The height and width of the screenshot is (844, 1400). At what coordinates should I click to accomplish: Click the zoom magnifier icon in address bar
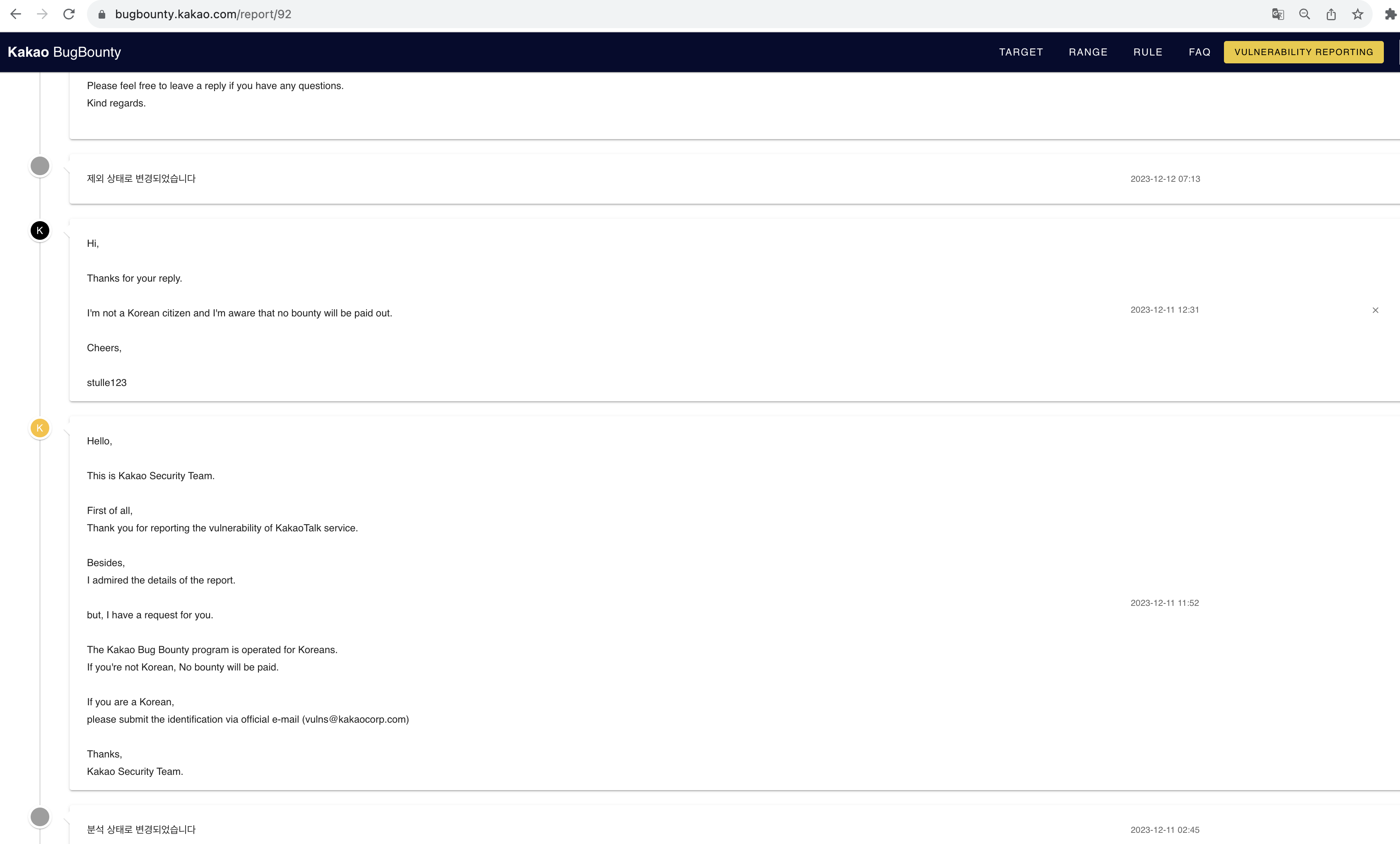1305,14
